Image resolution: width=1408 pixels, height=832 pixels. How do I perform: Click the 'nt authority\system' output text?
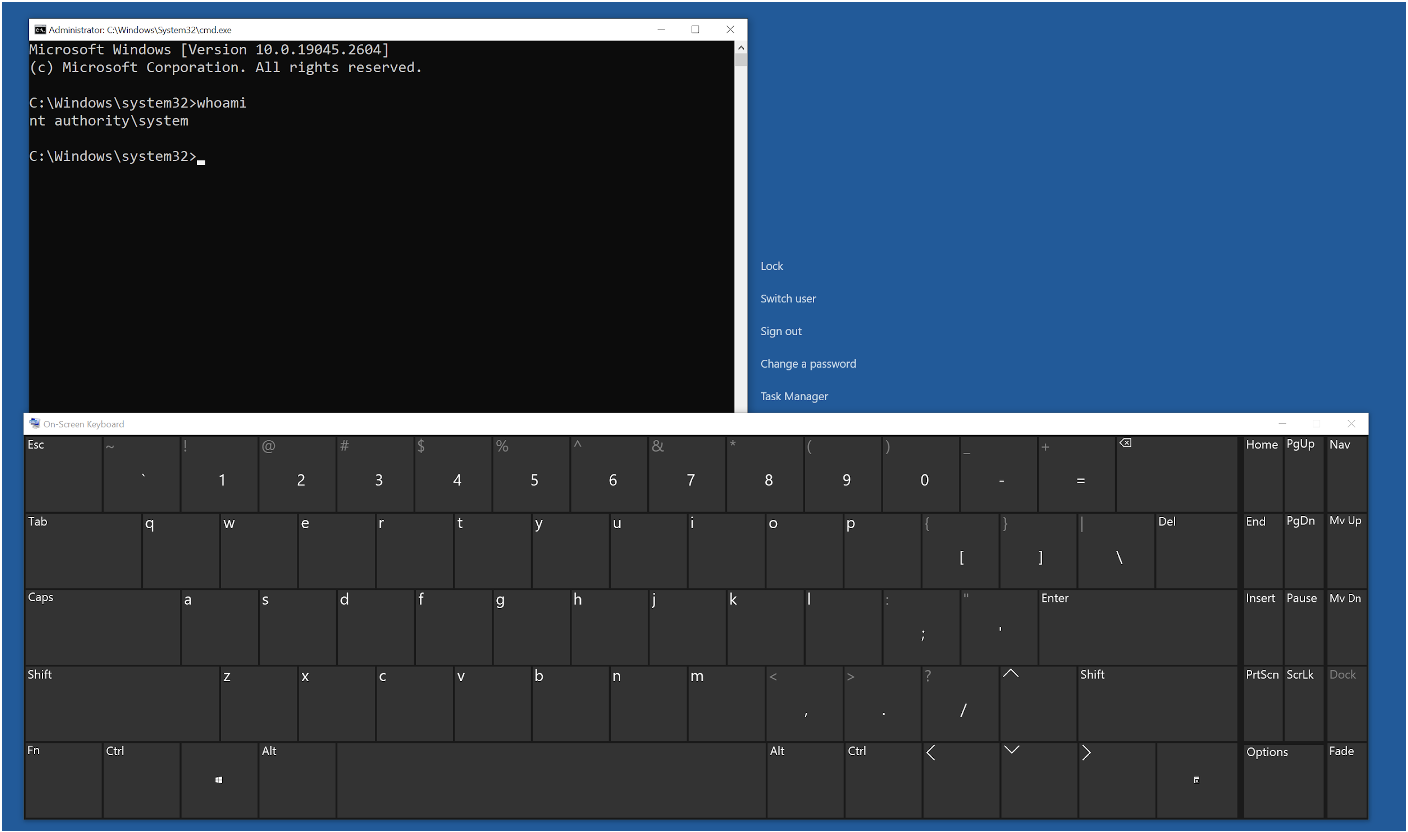point(109,121)
